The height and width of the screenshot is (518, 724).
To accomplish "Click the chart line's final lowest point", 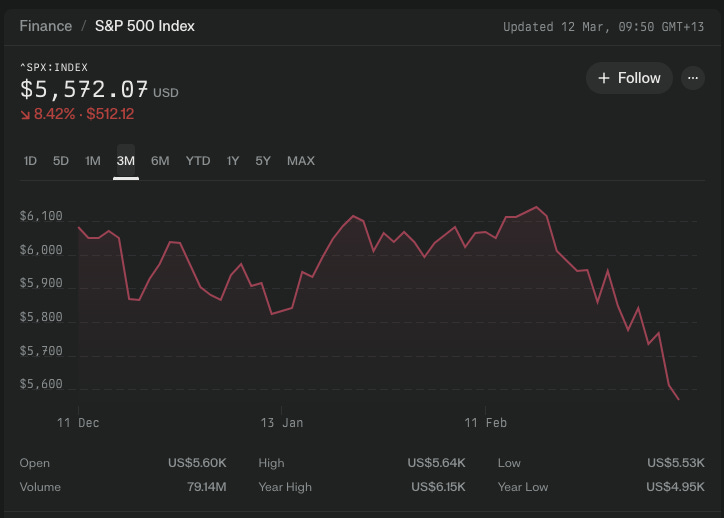I will (678, 399).
